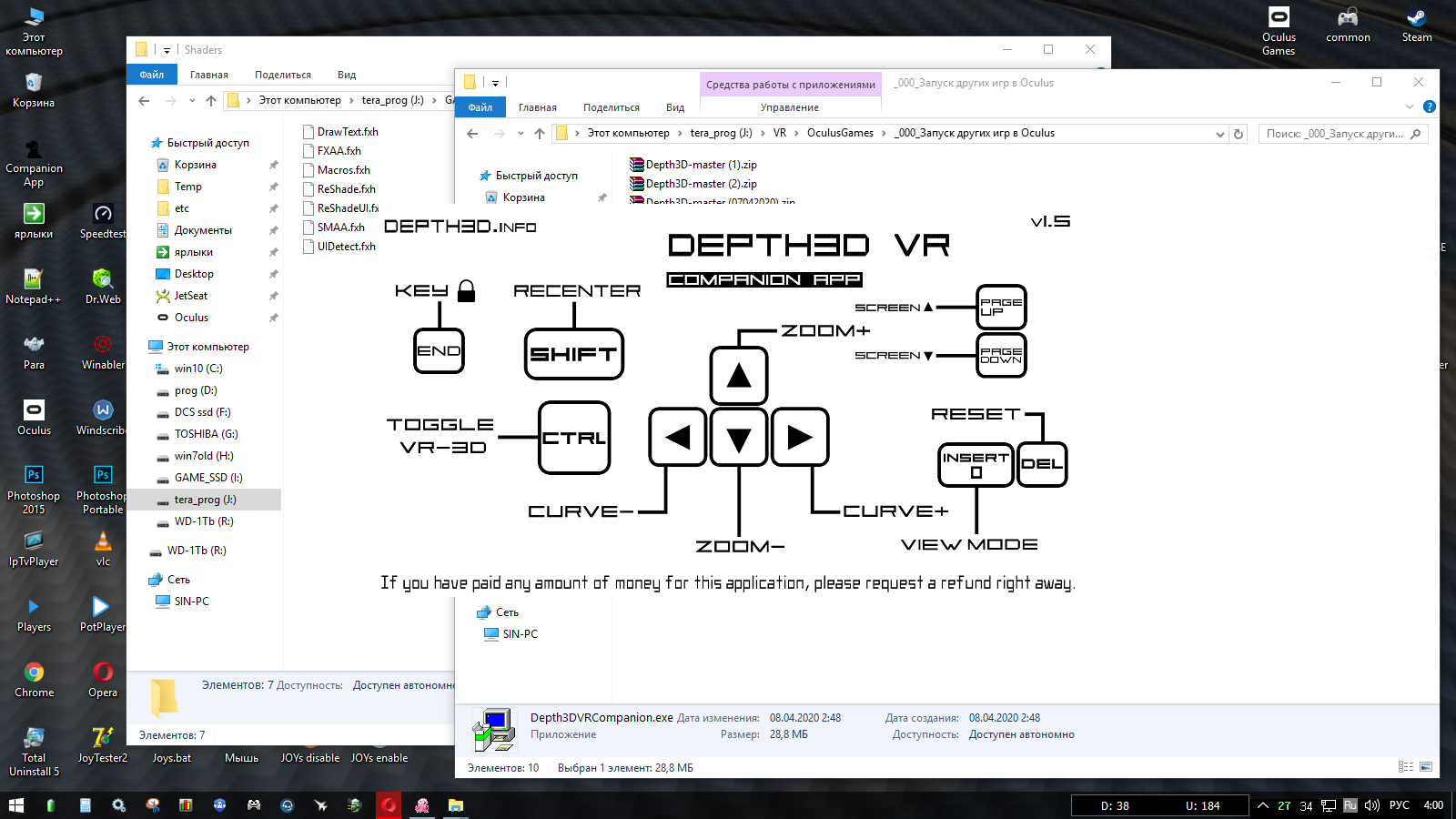Select the Depth3DVRCompanion.exe file icon
Screen dimensions: 1456x819
pyautogui.click(x=494, y=730)
